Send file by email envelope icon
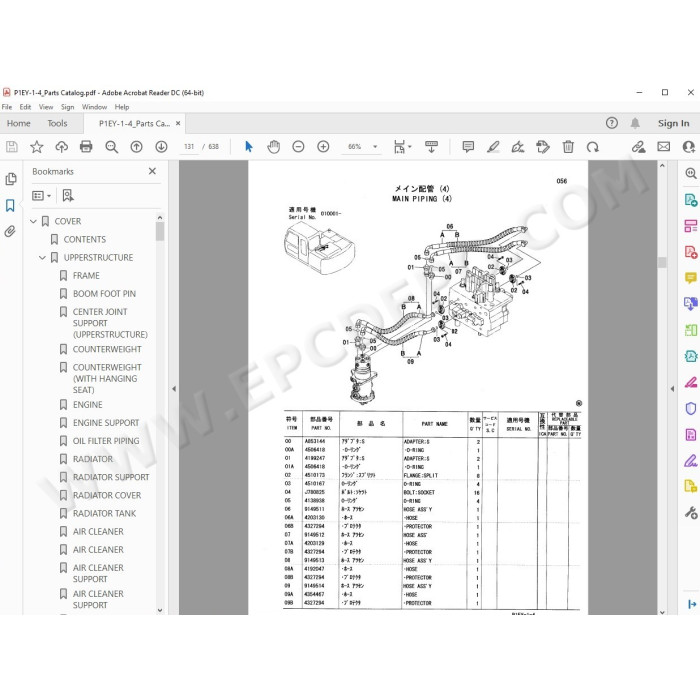 click(x=664, y=147)
